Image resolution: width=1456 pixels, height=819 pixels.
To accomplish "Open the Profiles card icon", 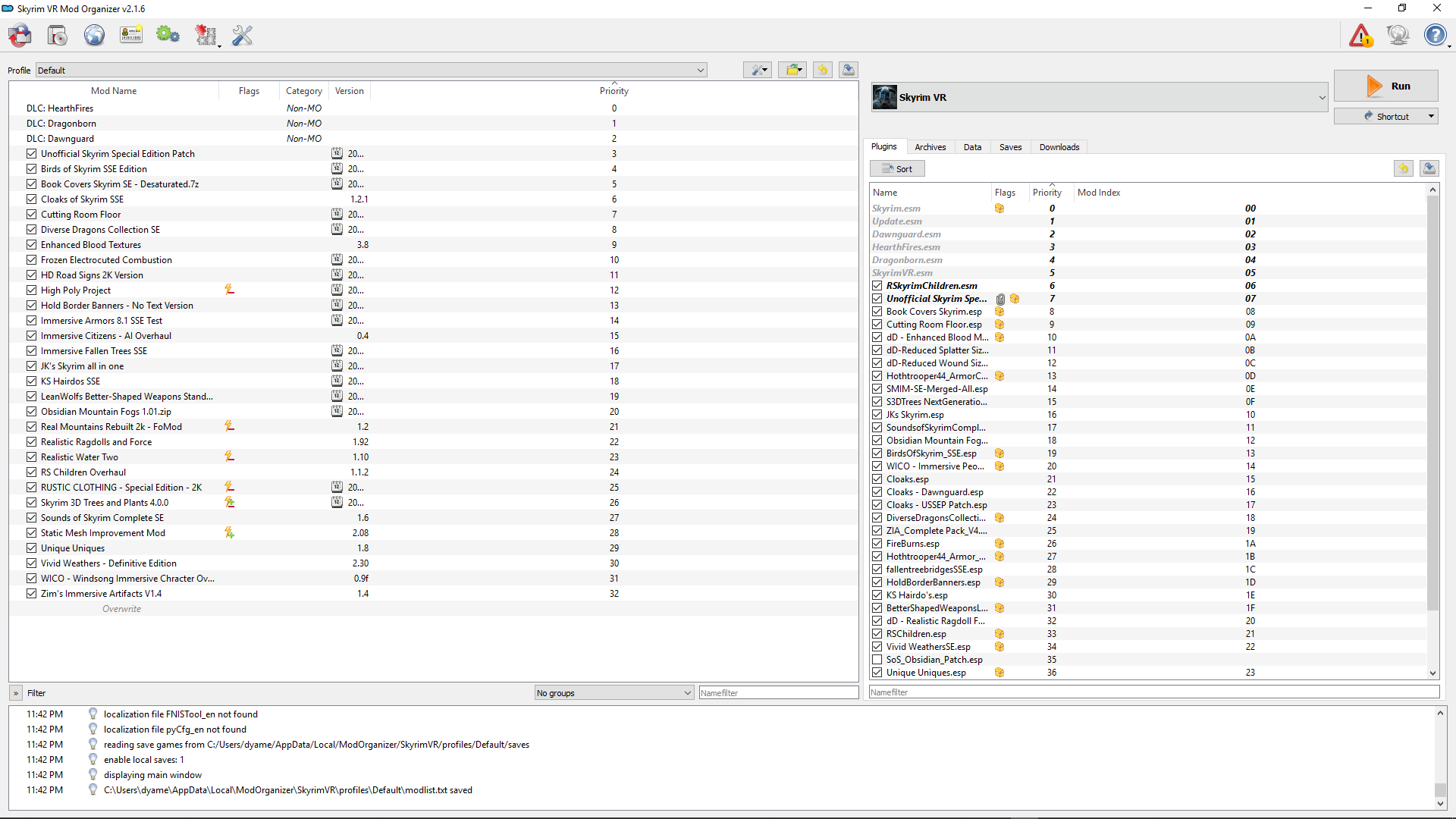I will coord(131,35).
